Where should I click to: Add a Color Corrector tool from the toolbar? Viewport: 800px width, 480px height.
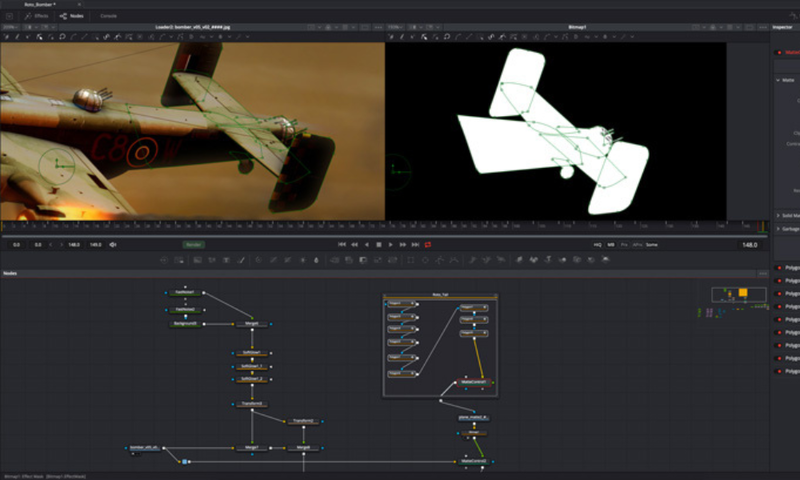[x=258, y=260]
